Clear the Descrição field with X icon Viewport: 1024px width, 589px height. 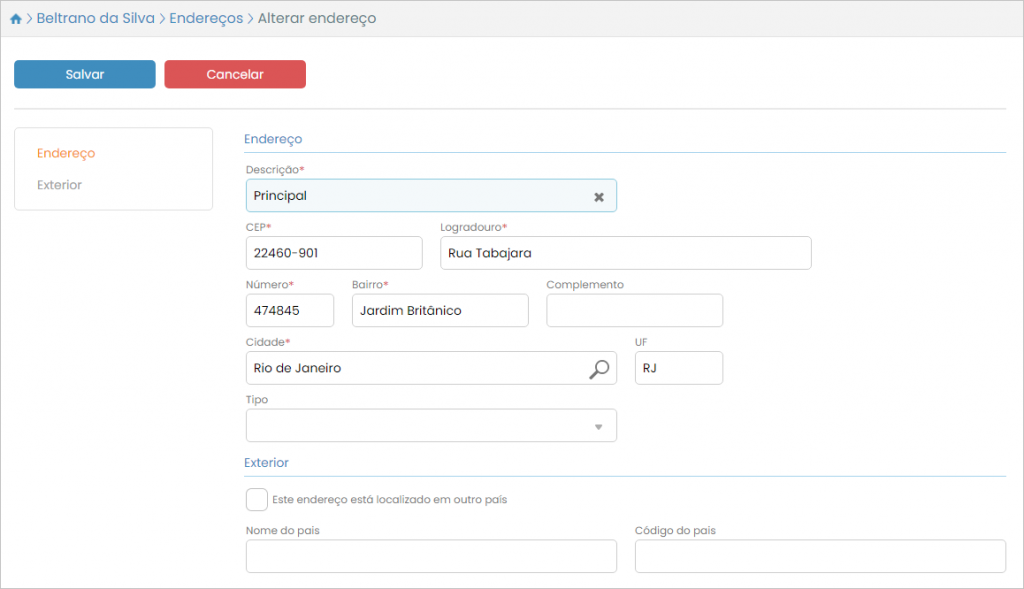coord(599,197)
